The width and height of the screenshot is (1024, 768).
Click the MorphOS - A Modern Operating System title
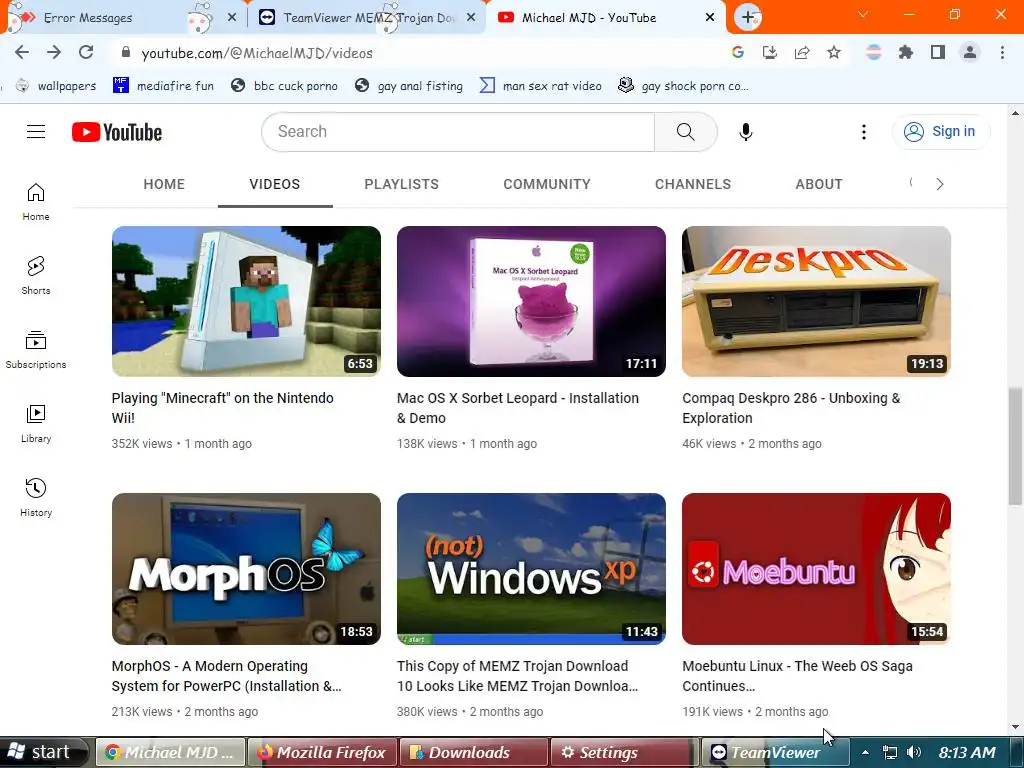click(x=227, y=676)
